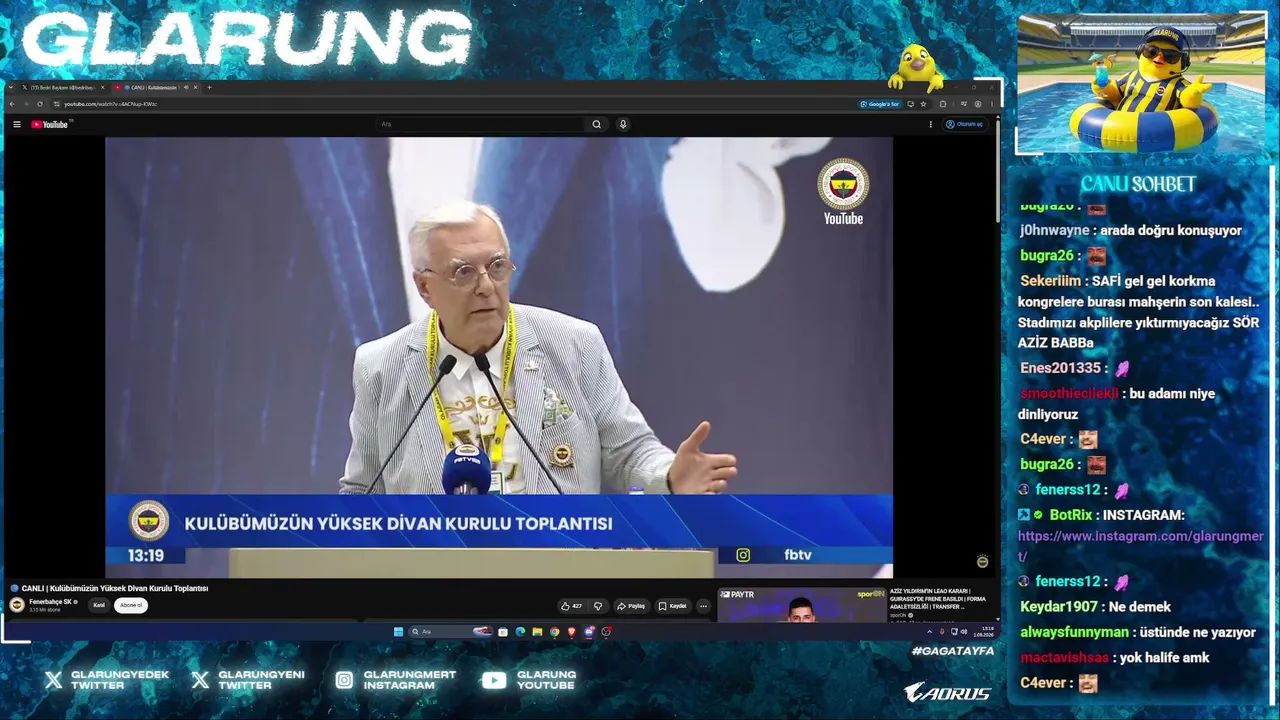Click the YouTube icon beside GLARUNG YouTube

(494, 680)
